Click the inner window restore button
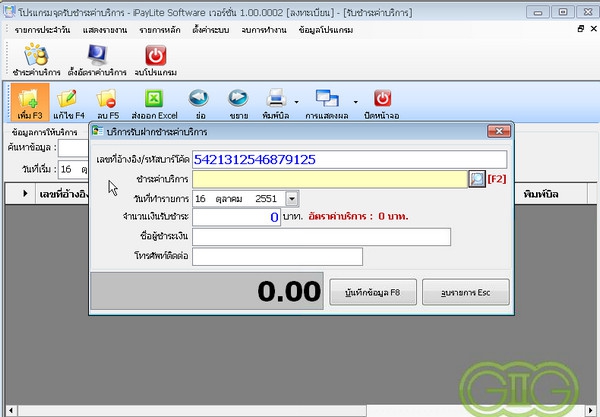Image resolution: width=600 pixels, height=417 pixels. coord(580,29)
